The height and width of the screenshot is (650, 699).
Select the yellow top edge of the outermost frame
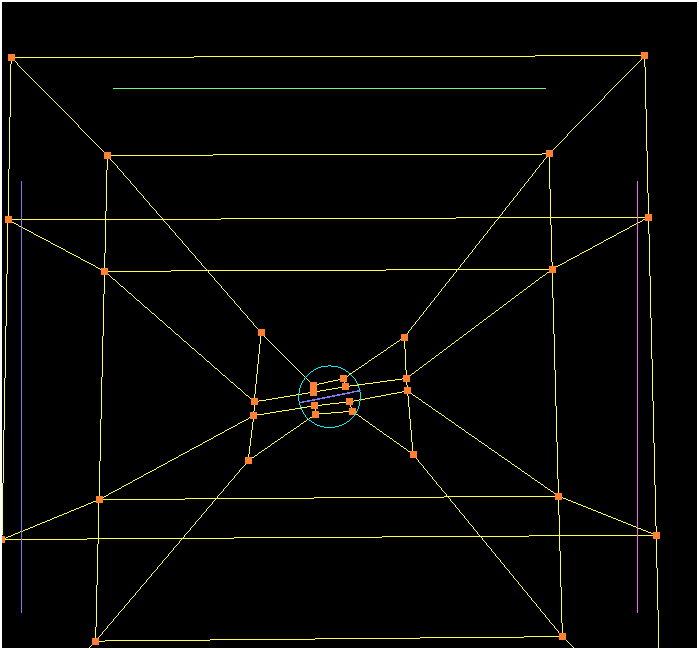pos(330,56)
